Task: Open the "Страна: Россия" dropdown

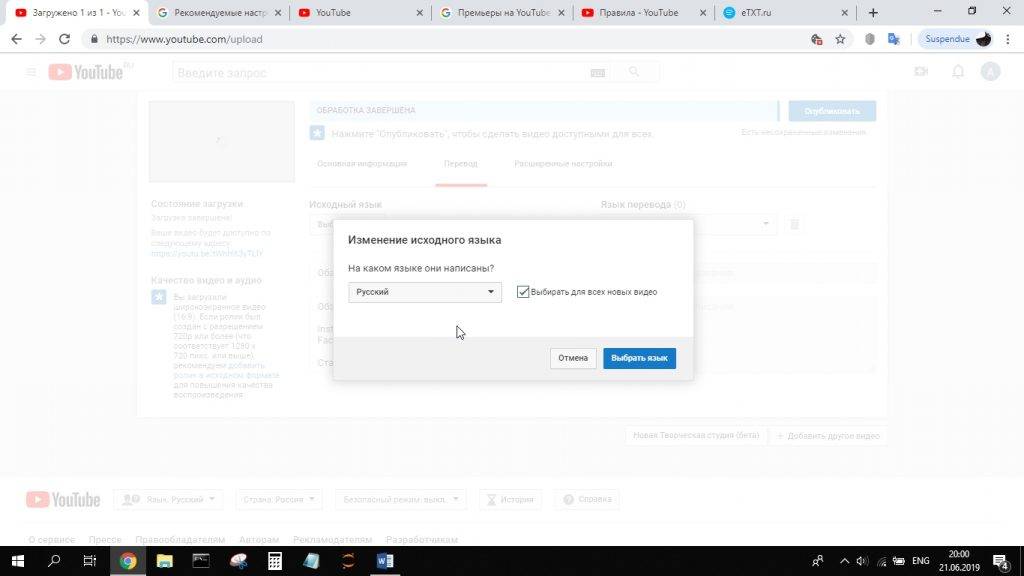Action: 279,499
